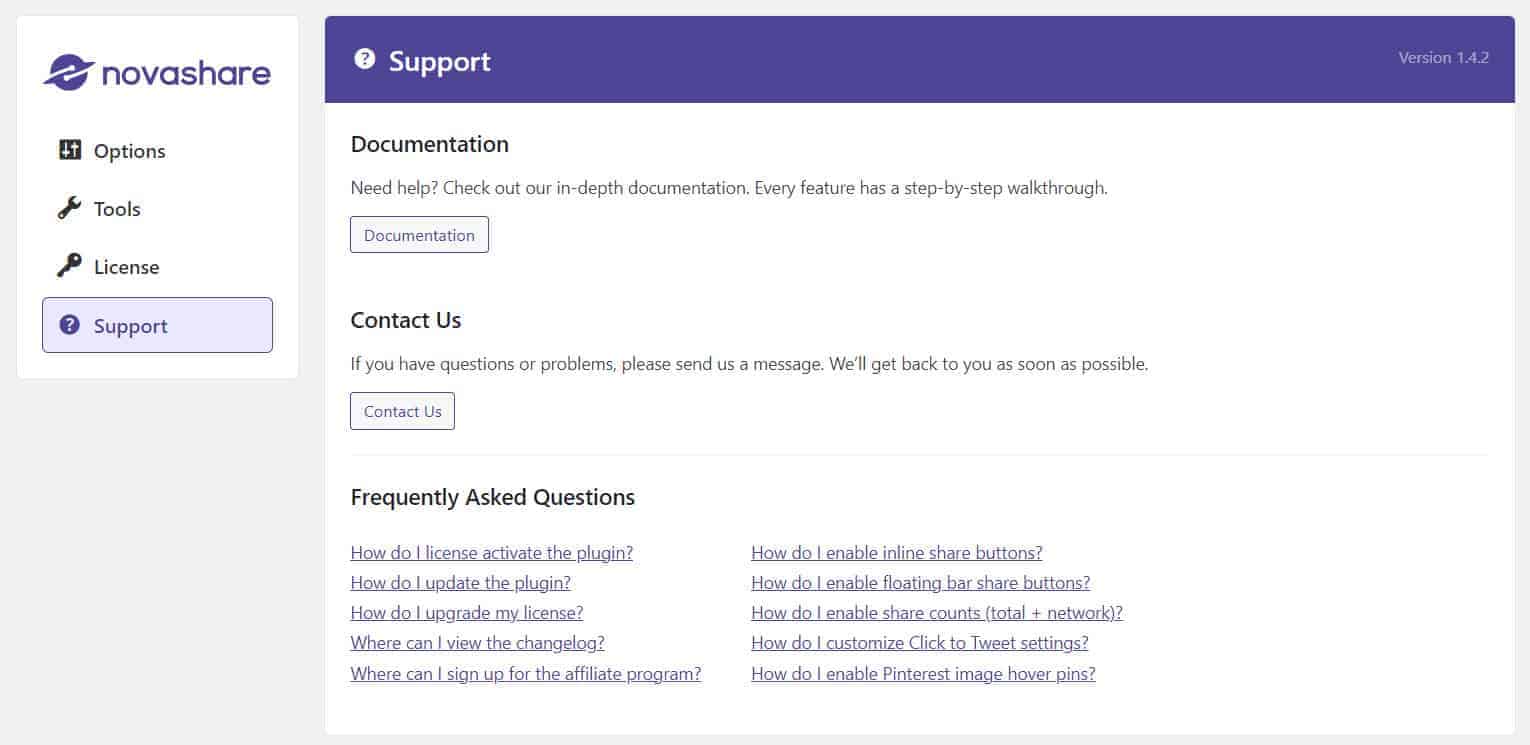The height and width of the screenshot is (745, 1530).
Task: Click the wrench Tools icon in sidebar
Action: tap(69, 208)
